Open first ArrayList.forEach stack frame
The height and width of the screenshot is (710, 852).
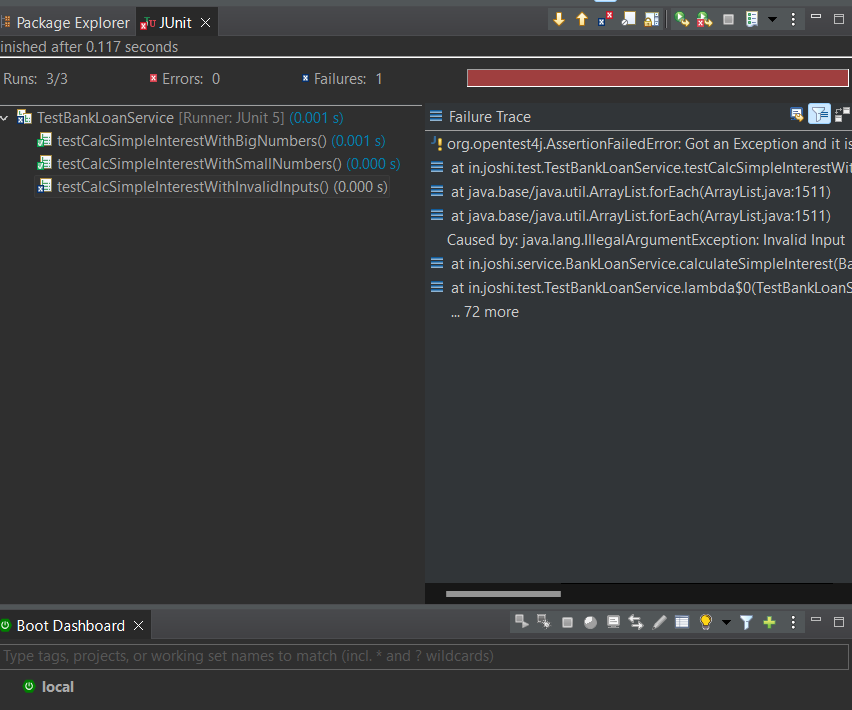(630, 192)
